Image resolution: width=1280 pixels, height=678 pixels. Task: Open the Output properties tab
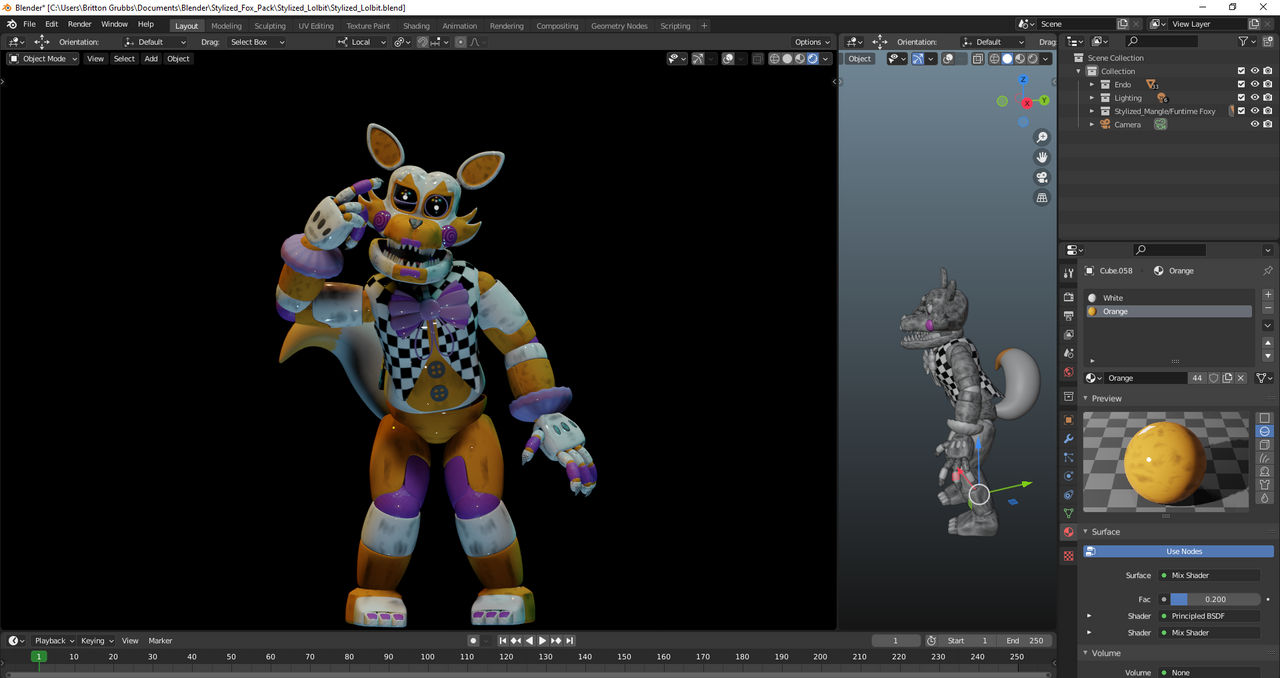tap(1068, 316)
